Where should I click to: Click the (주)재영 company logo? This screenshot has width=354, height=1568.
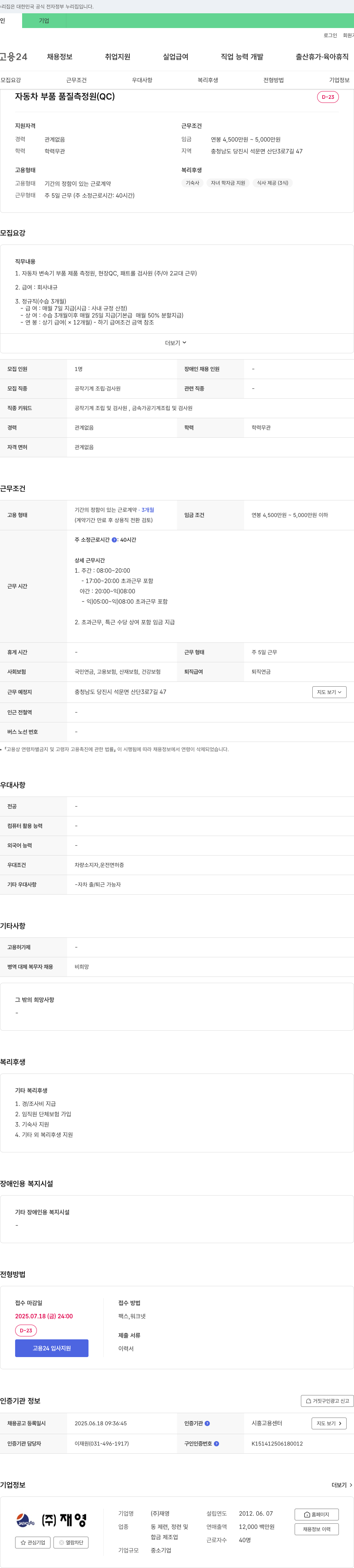(52, 1520)
